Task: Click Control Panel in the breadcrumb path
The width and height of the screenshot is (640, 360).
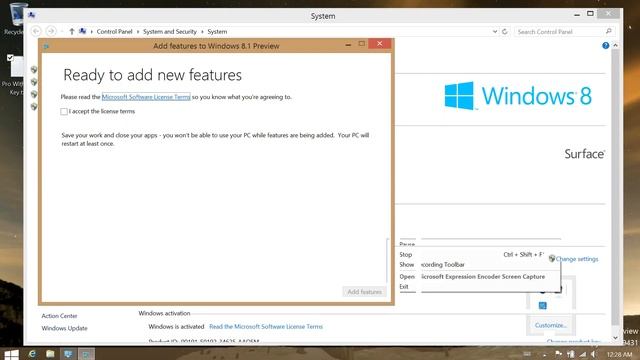Action: [x=114, y=31]
